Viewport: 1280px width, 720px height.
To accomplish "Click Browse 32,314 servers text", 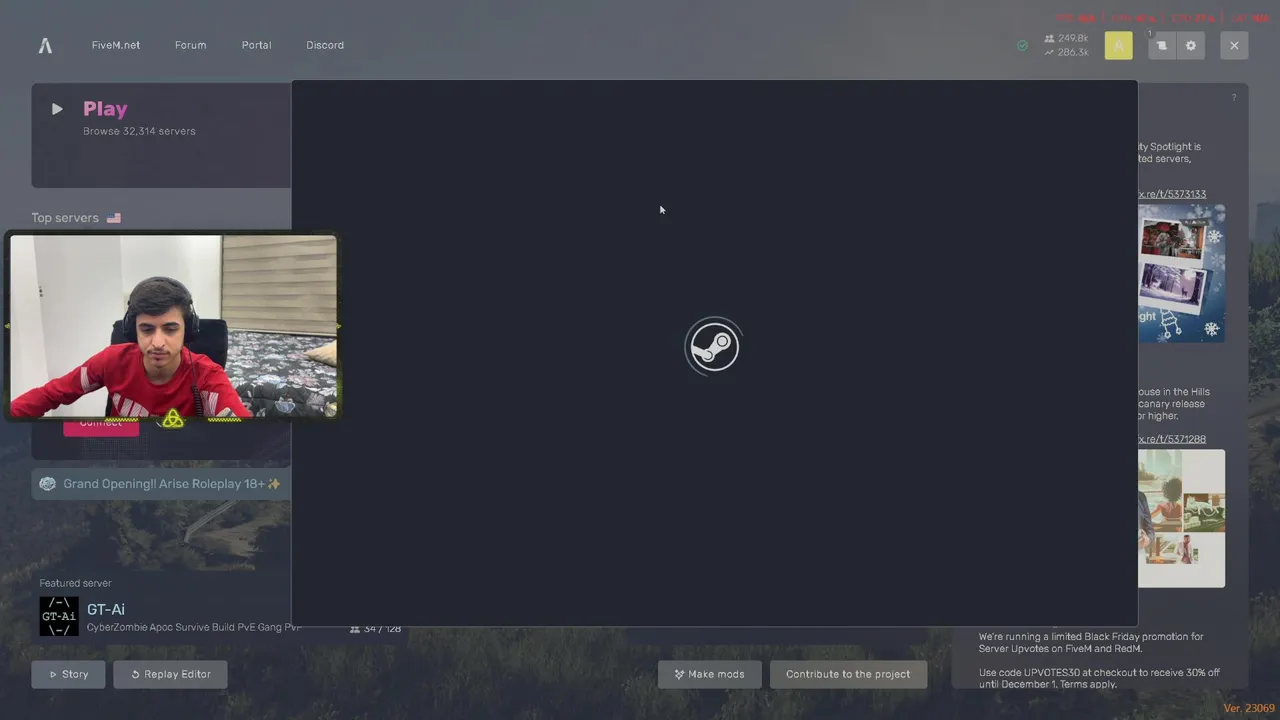I will 139,131.
